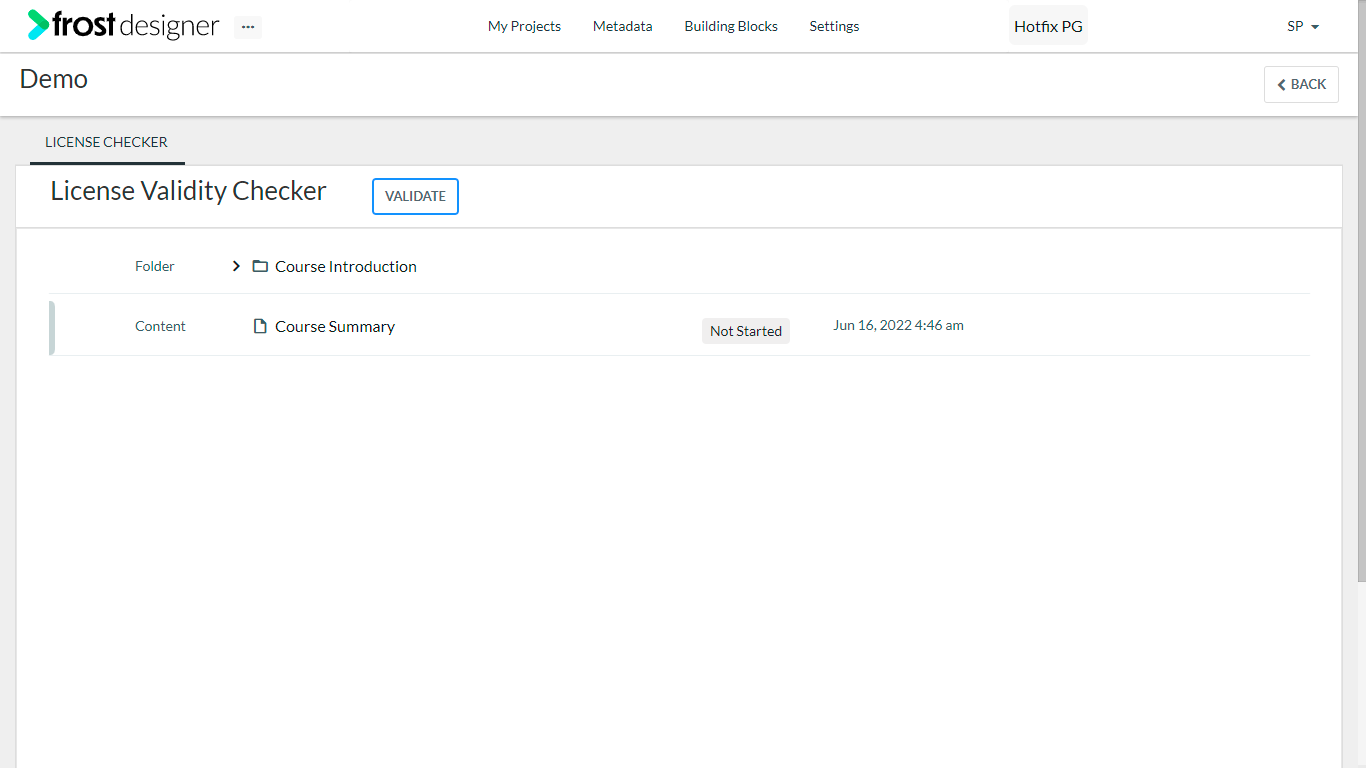The image size is (1366, 768).
Task: Click the Jun 16, 2022 4:46 am timestamp
Action: point(898,325)
